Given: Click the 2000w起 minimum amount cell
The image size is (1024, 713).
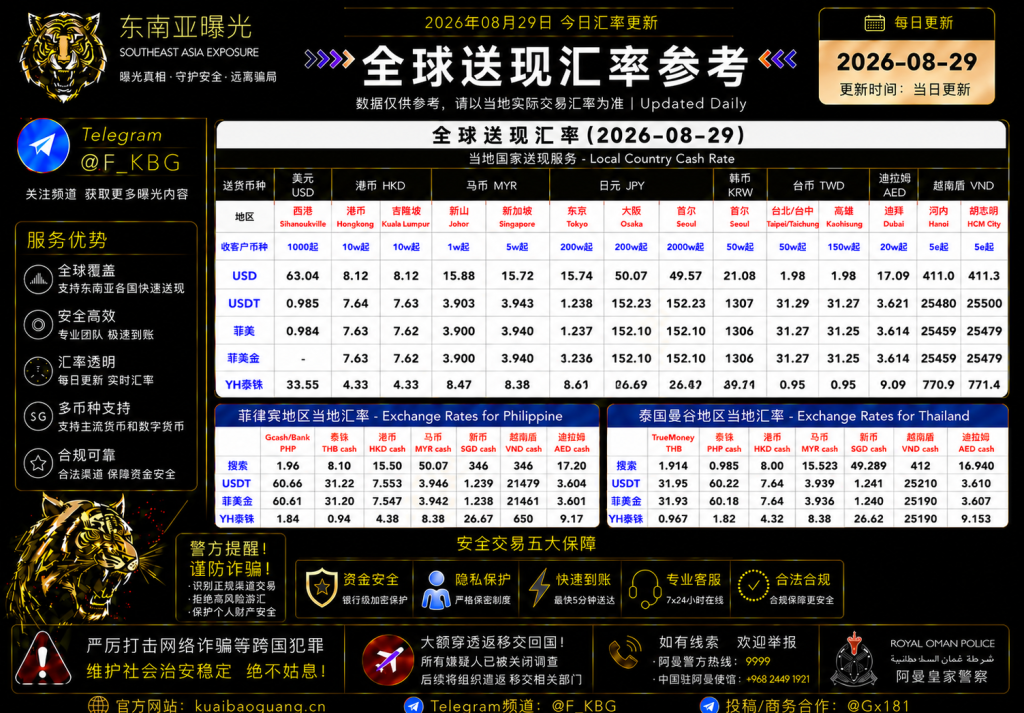Looking at the screenshot, I should click(x=685, y=247).
